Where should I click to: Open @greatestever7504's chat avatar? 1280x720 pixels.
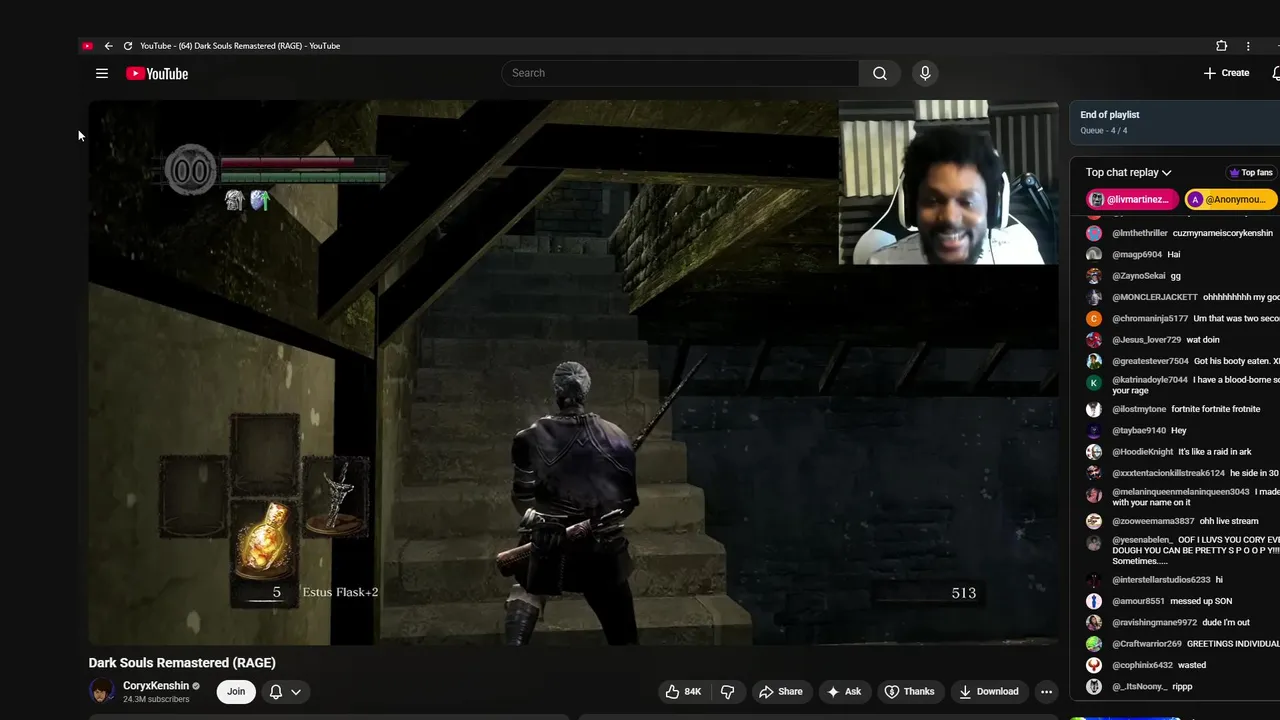(1094, 361)
